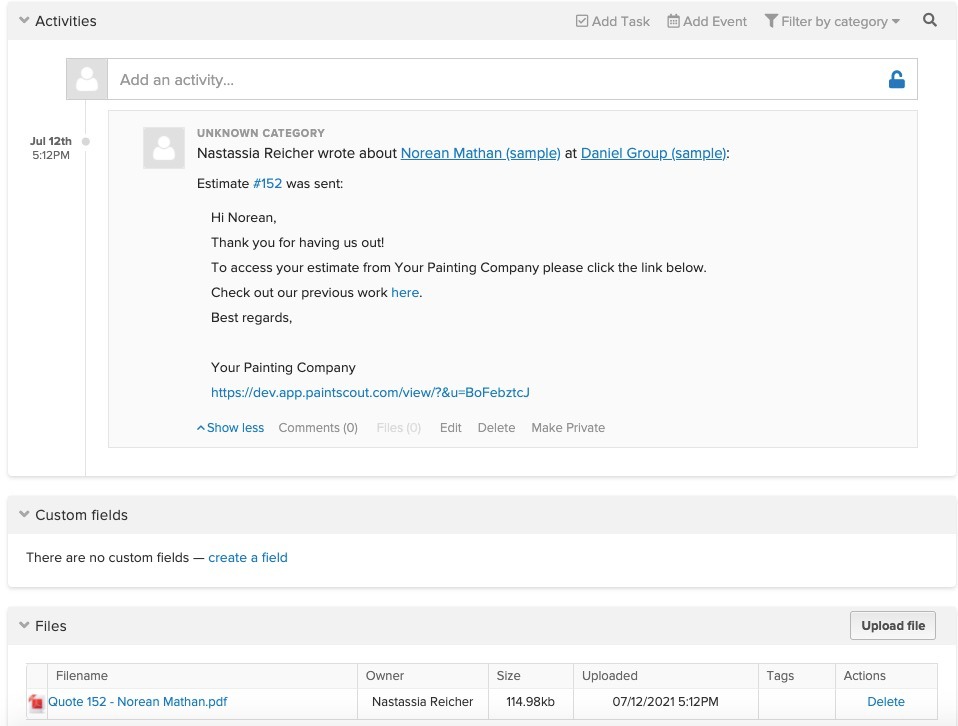The height and width of the screenshot is (726, 958).
Task: Open Norean Mathan (sample) contact link
Action: pyautogui.click(x=480, y=153)
